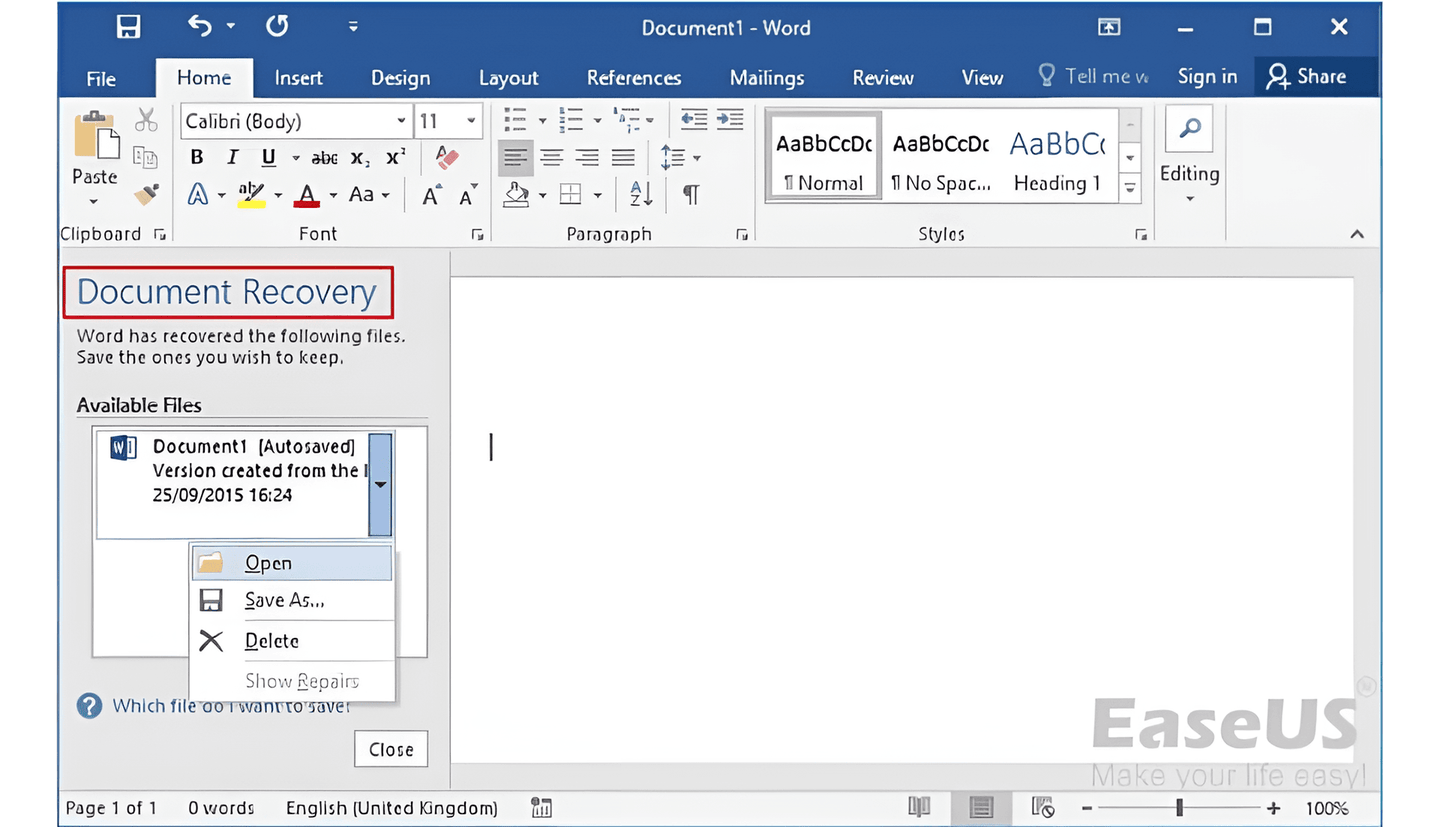Click the Cut scissors icon
Screen dimensions: 1440x827
(x=146, y=121)
